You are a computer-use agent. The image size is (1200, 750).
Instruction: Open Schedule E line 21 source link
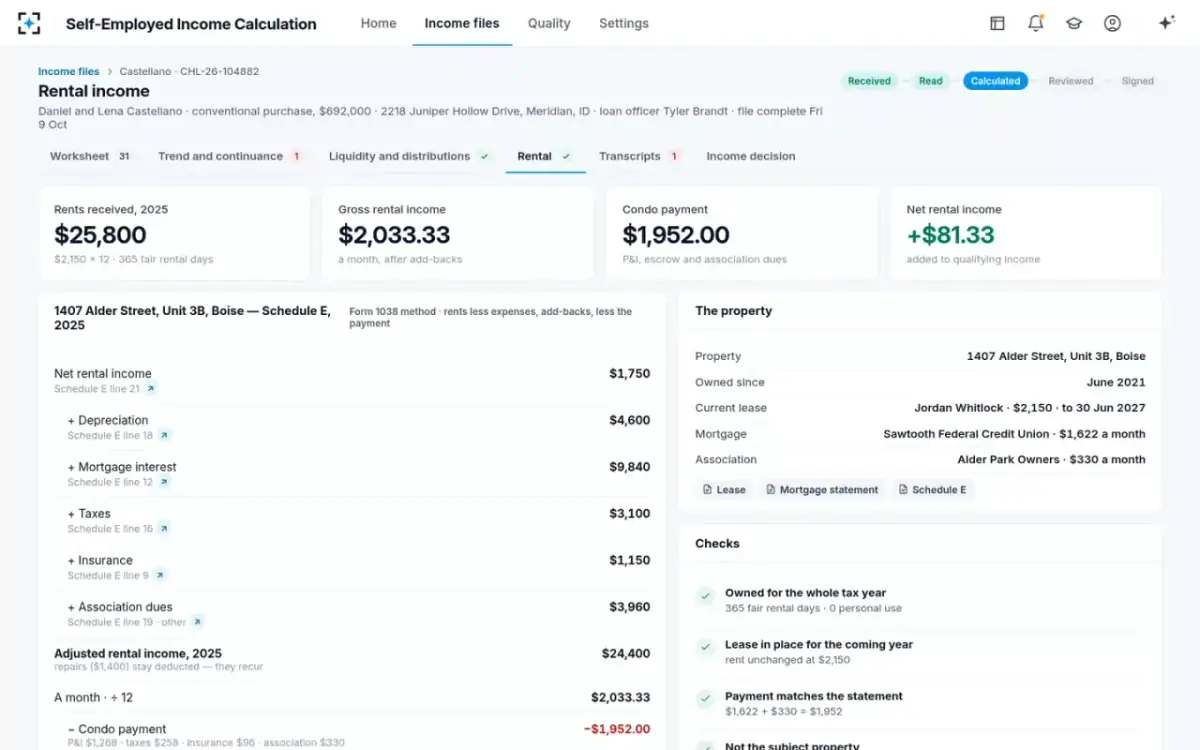(151, 389)
